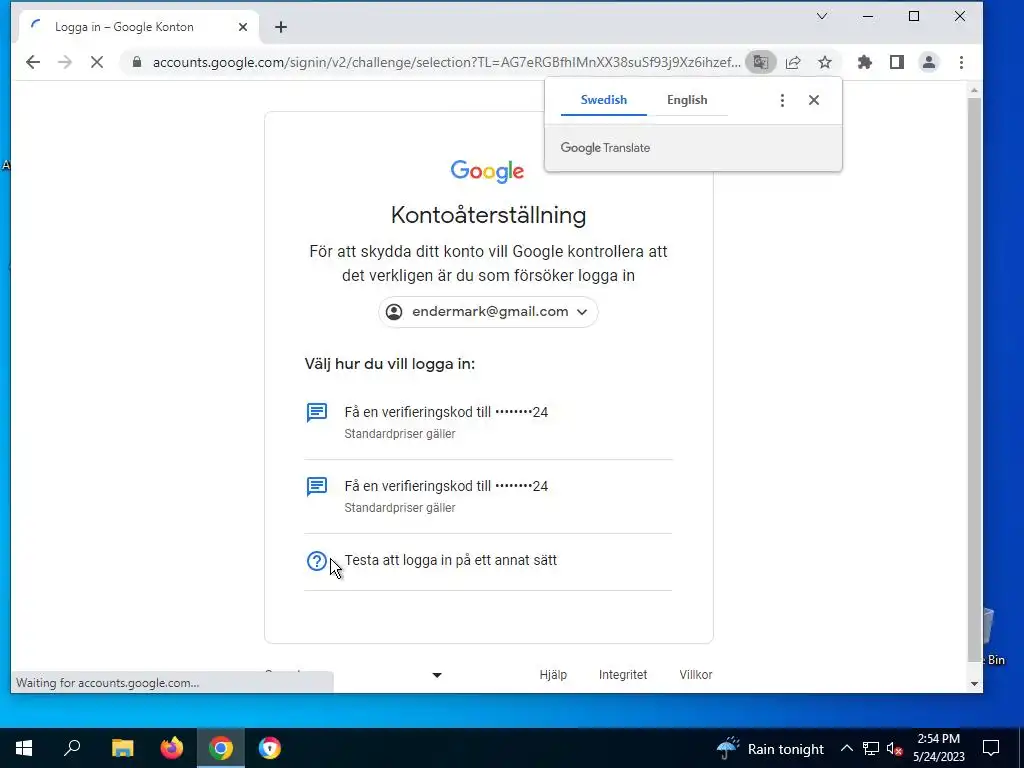This screenshot has width=1024, height=768.
Task: Click the Chrome taskbar icon
Action: coord(221,748)
